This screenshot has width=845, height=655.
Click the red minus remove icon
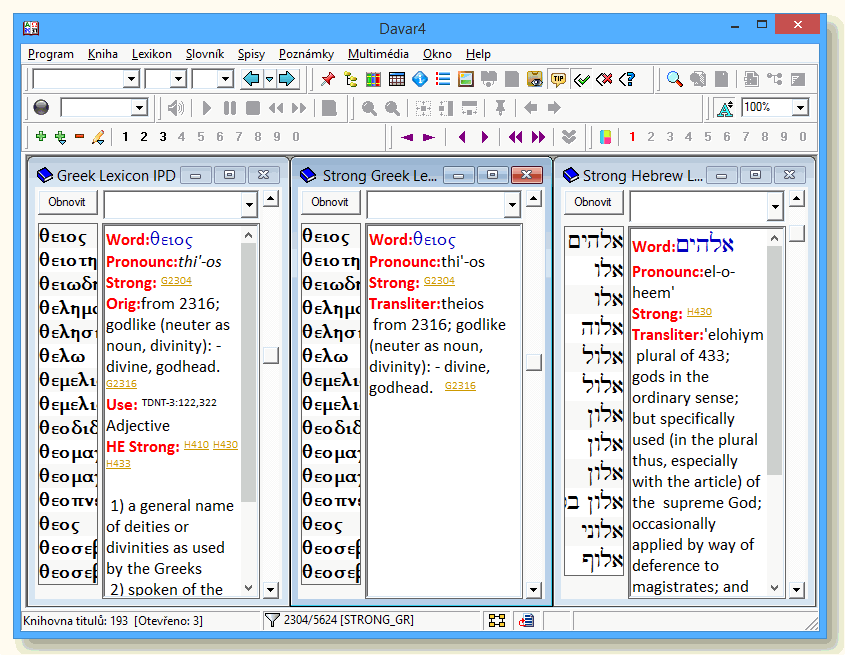click(x=79, y=137)
